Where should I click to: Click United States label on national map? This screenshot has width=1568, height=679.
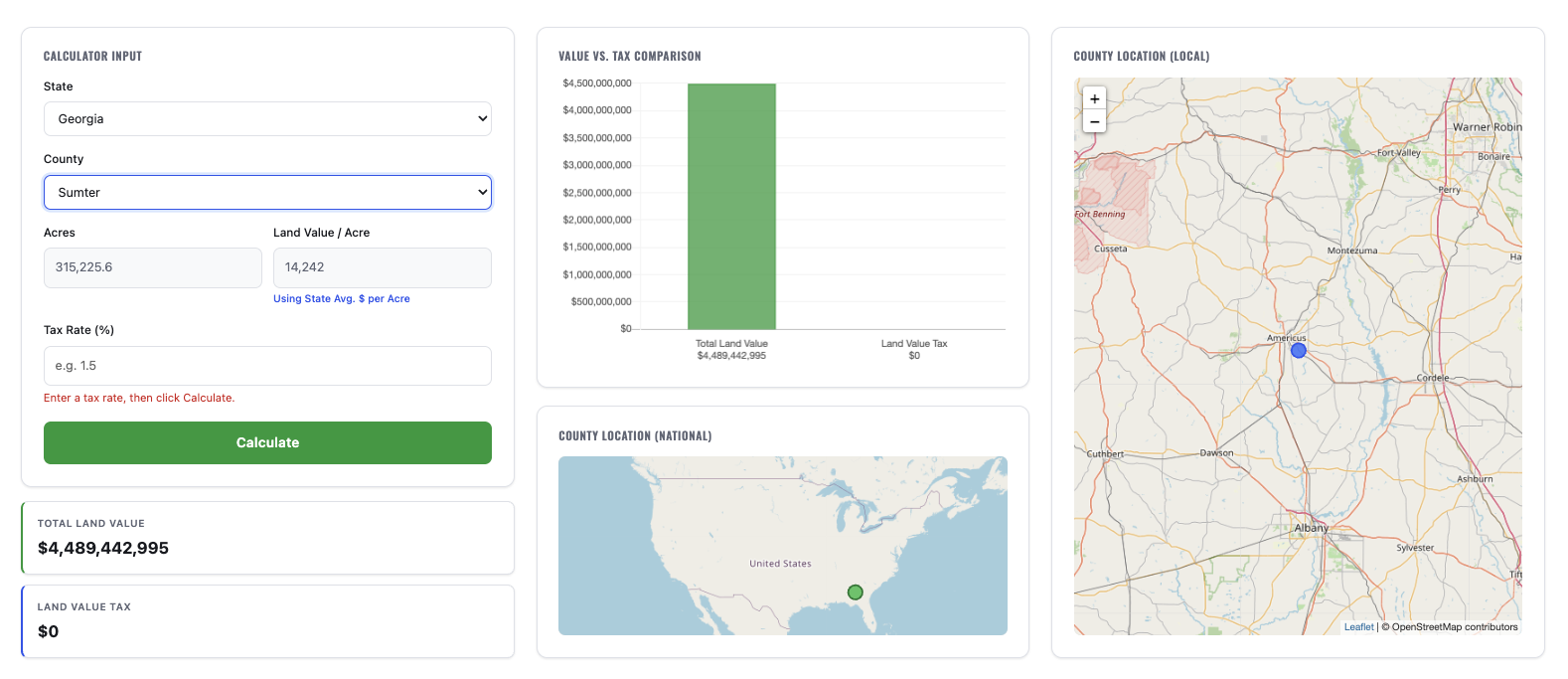(x=780, y=564)
